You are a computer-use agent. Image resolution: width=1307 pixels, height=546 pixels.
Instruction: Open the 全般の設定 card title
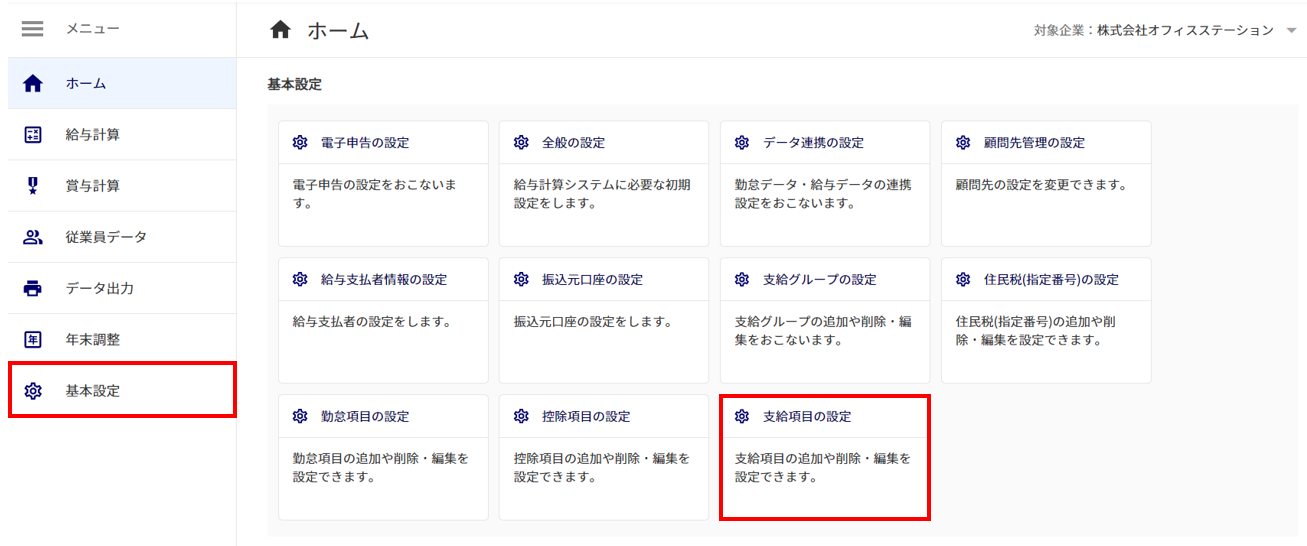tap(573, 143)
